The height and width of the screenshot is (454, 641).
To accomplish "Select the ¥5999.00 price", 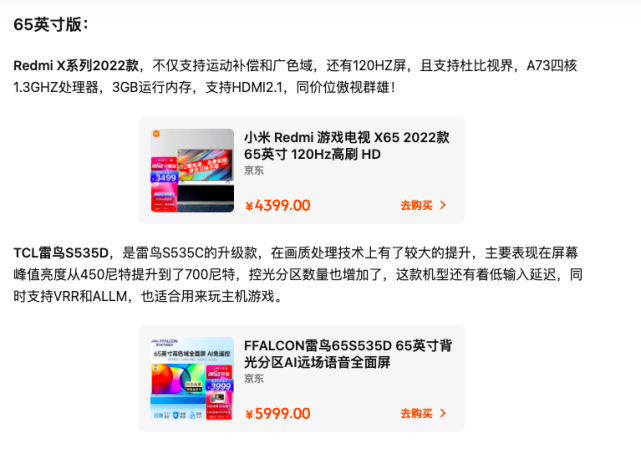I will click(278, 414).
